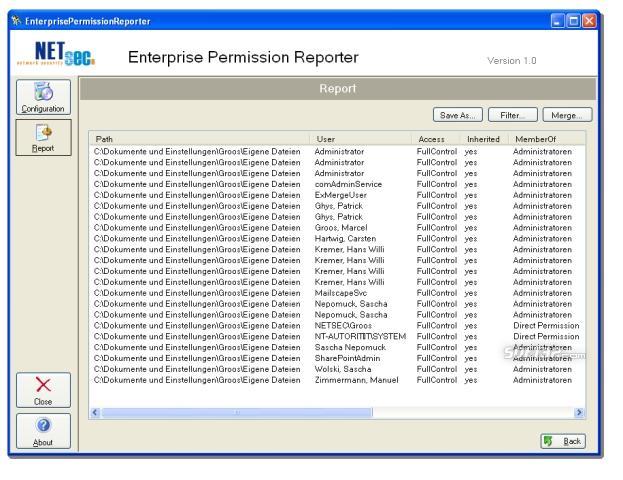Click Administratoren in the ExMergeUser row
The width and height of the screenshot is (623, 480).
point(542,195)
